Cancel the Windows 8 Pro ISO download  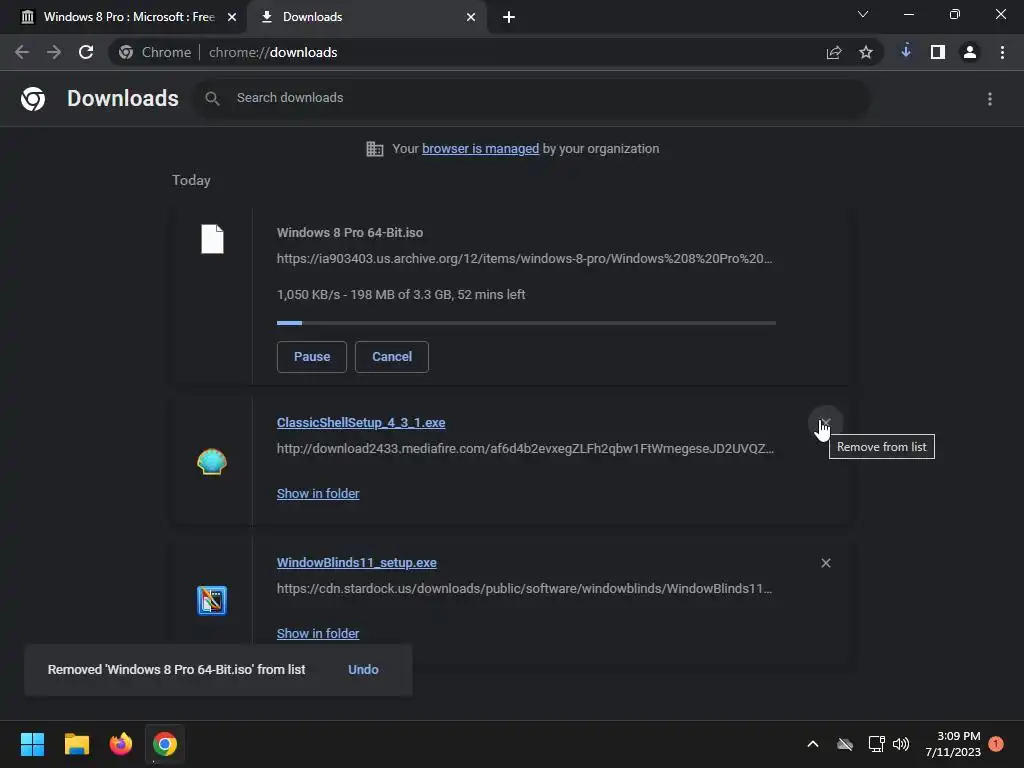click(x=392, y=357)
